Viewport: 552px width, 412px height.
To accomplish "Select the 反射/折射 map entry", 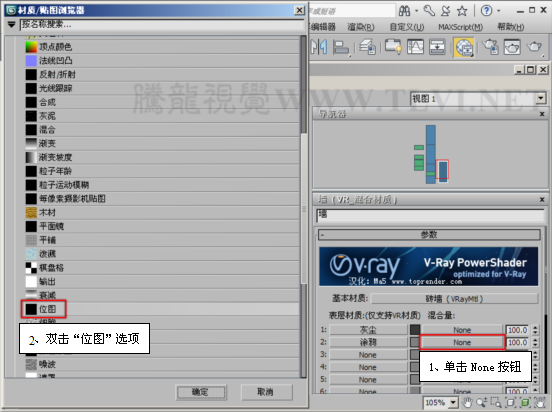I will tap(162, 74).
